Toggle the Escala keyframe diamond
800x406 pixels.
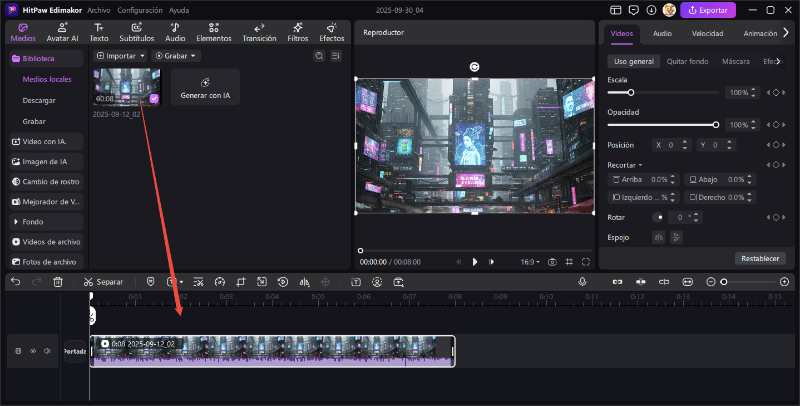775,93
